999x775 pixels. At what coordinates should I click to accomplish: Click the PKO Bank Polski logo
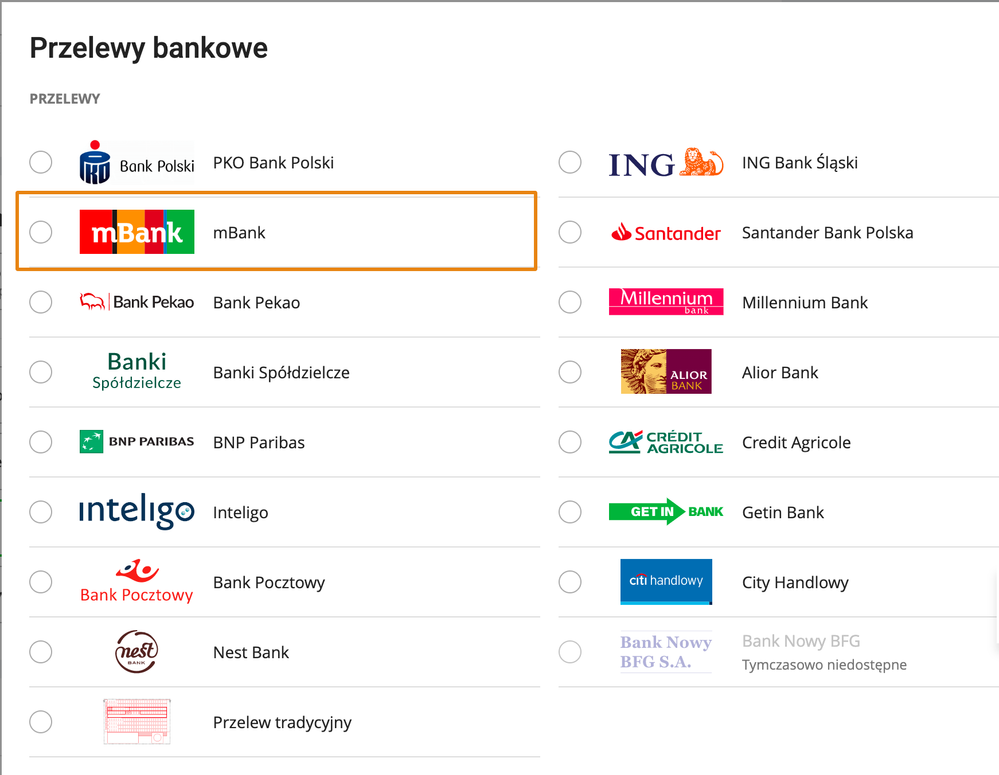coord(137,163)
